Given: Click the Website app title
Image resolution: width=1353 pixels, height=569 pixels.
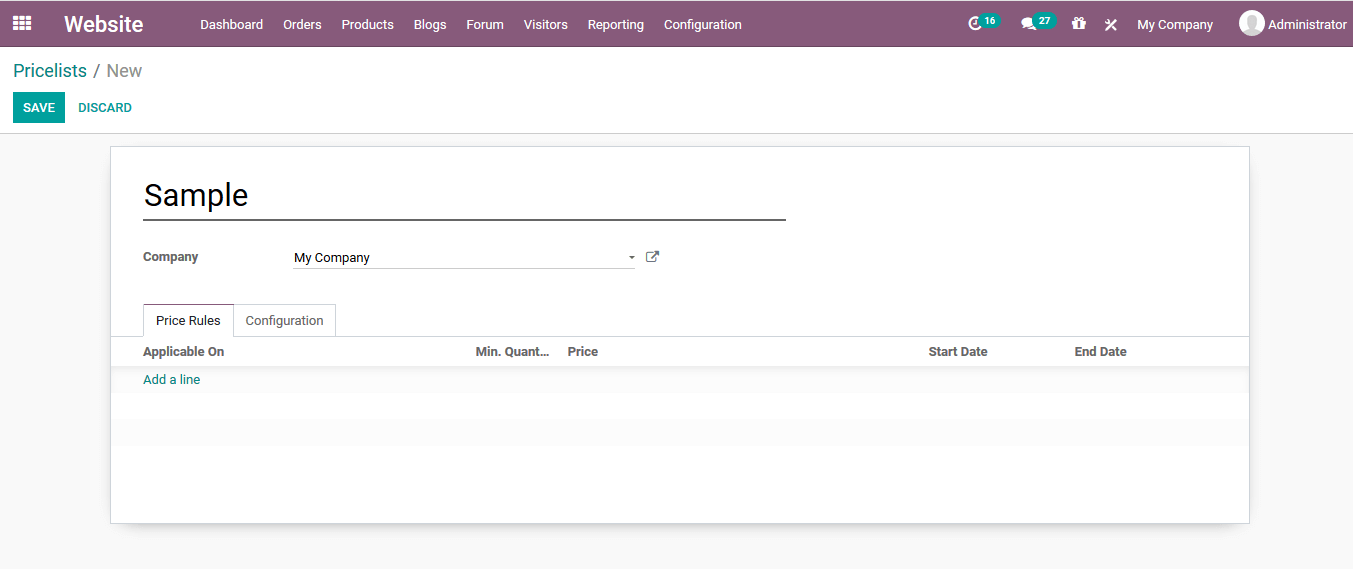Looking at the screenshot, I should click(103, 24).
